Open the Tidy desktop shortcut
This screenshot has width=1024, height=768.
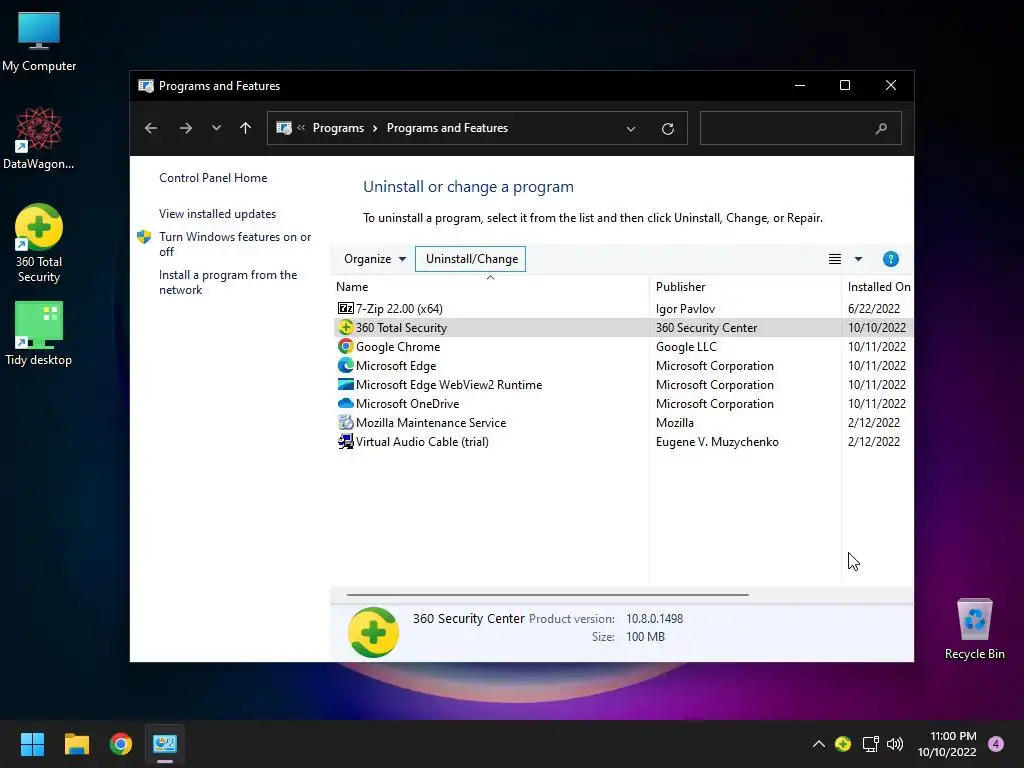[39, 333]
